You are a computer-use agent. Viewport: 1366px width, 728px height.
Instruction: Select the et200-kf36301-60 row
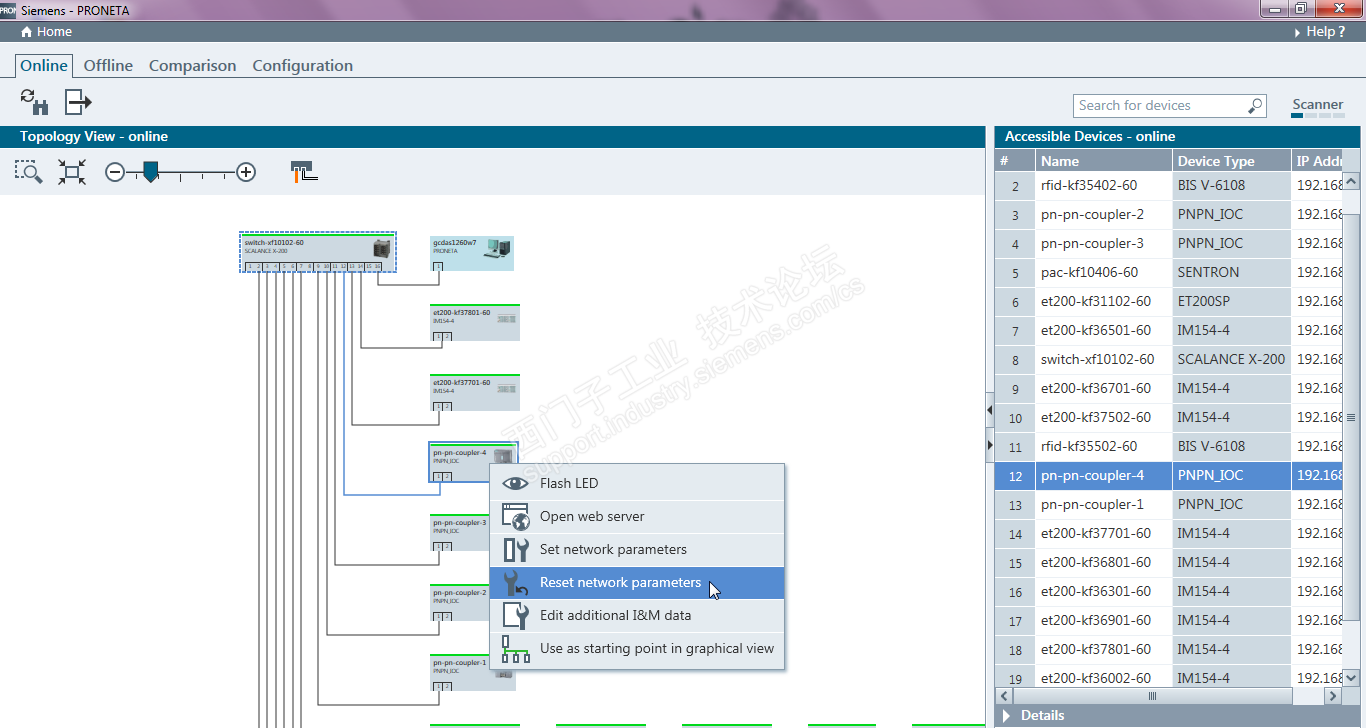point(1168,592)
